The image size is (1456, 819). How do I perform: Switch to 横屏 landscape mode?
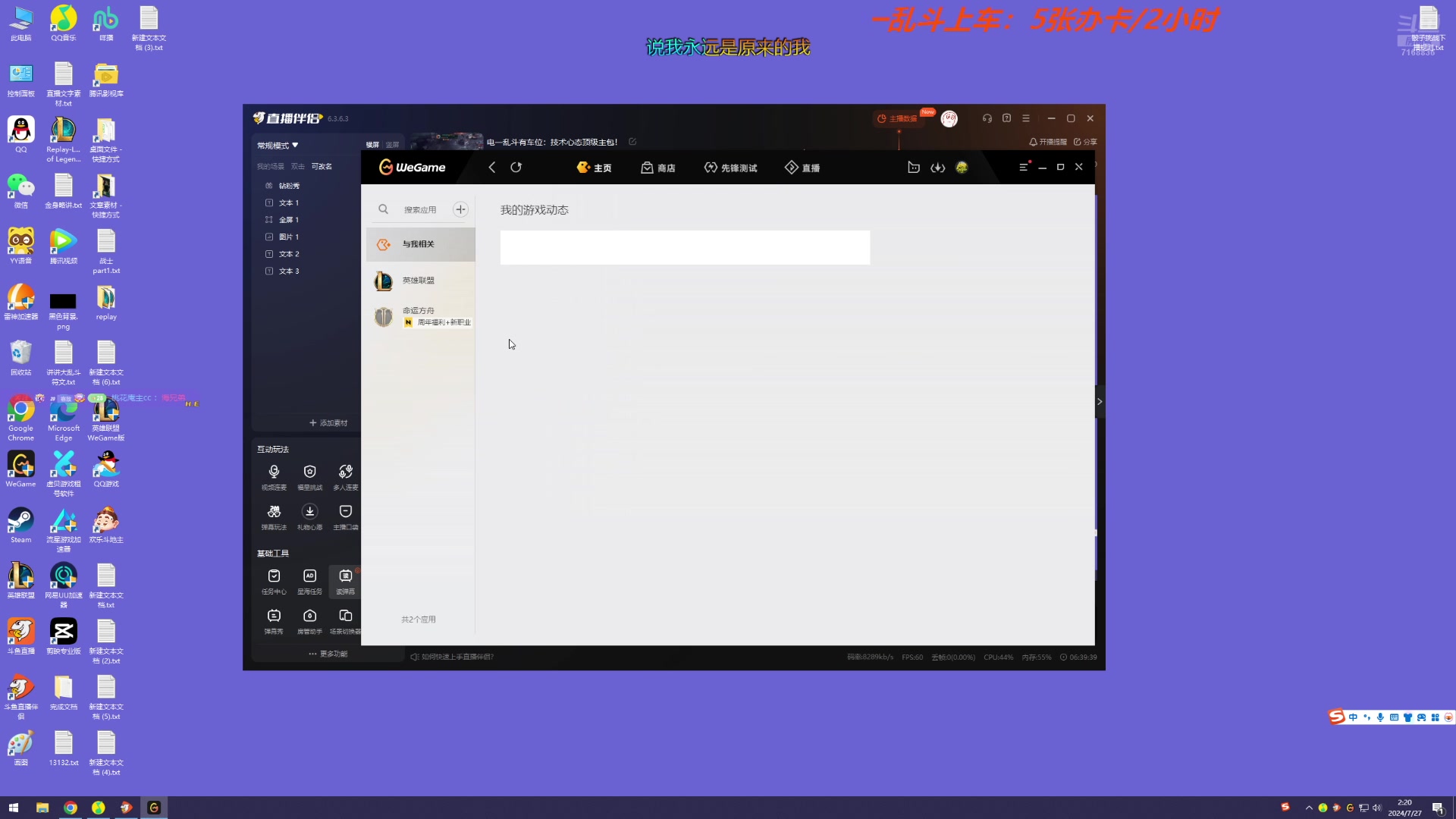[x=372, y=145]
